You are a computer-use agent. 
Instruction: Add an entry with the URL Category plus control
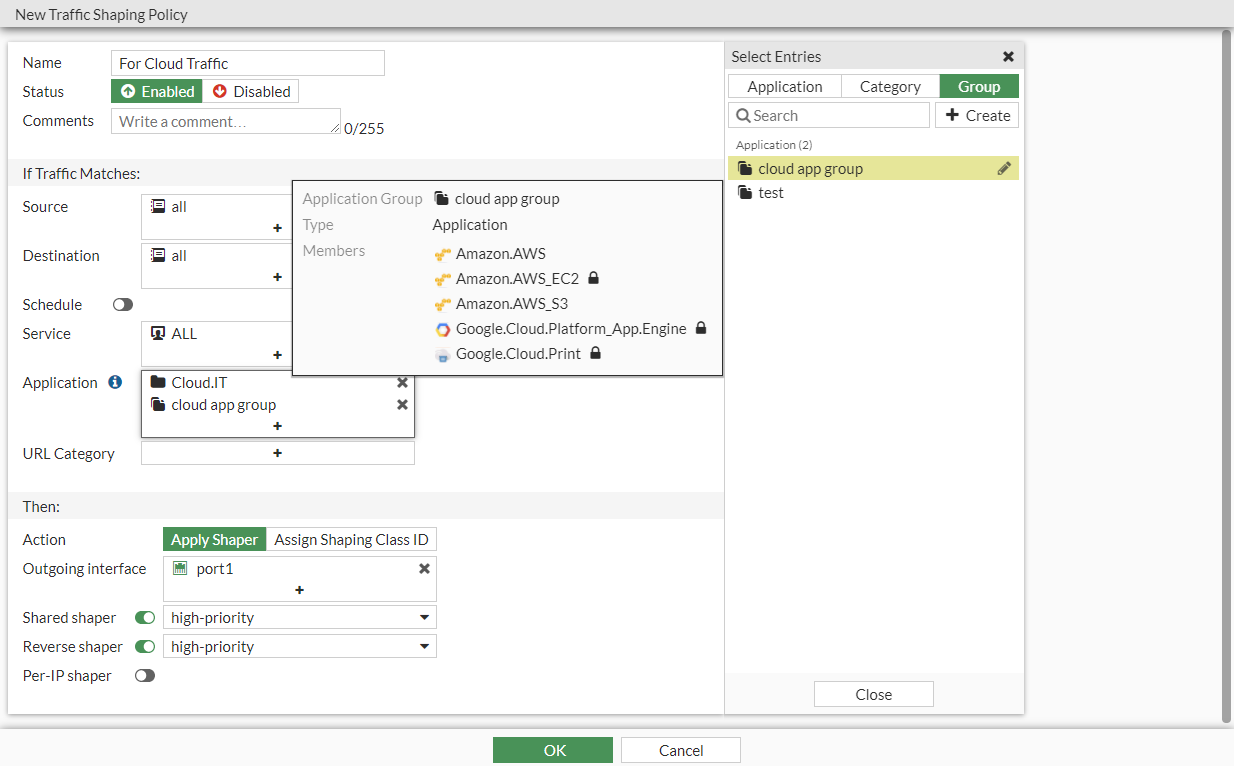point(277,452)
